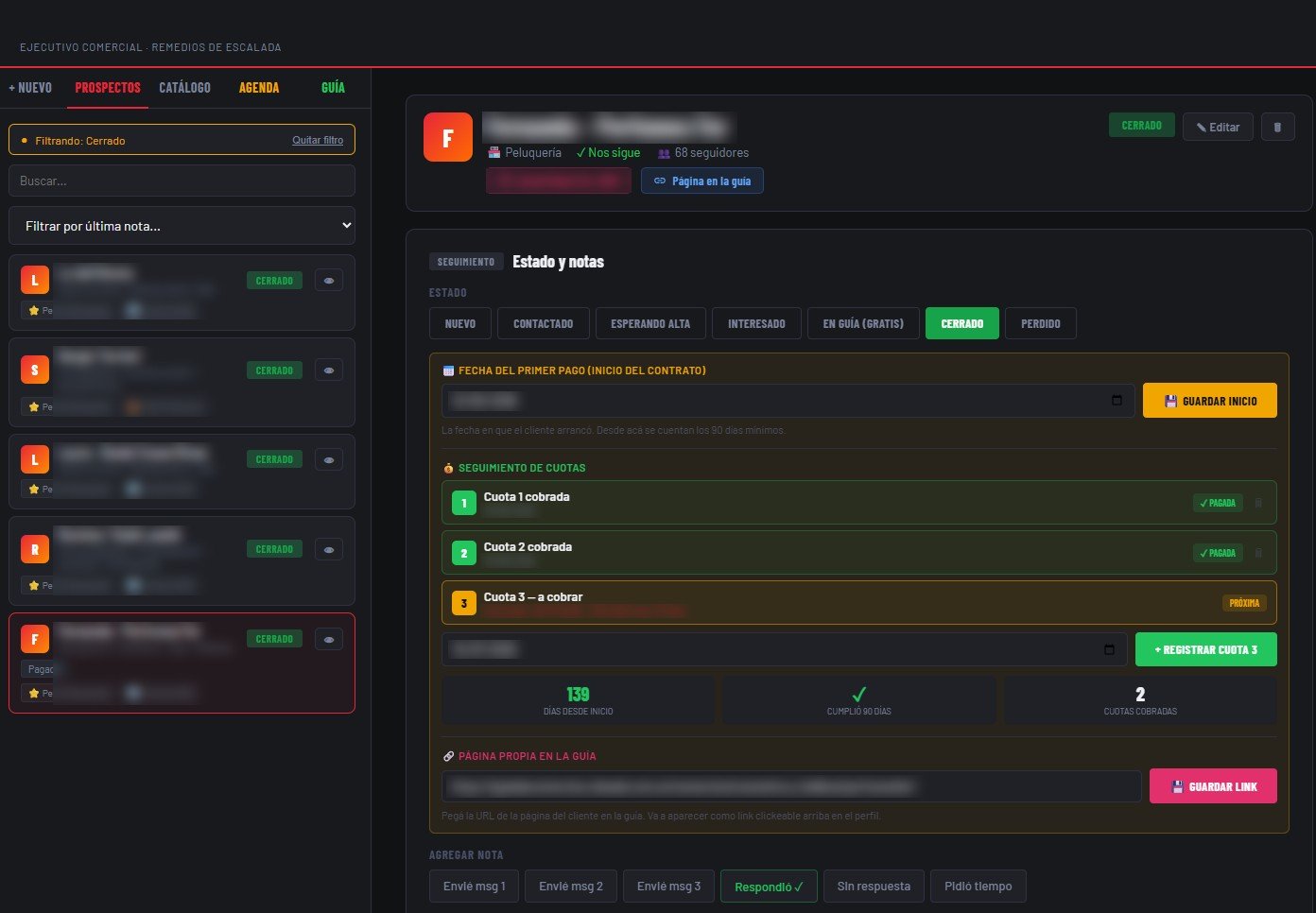Click the green number 1 badge on Cuota 1
The width and height of the screenshot is (1316, 913).
(464, 503)
